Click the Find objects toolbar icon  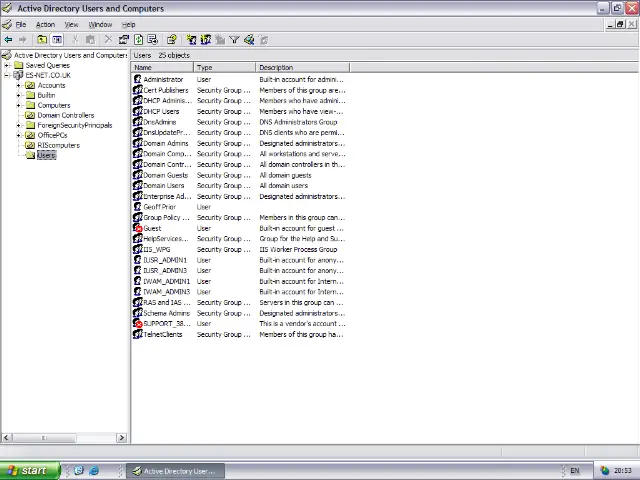(249, 40)
